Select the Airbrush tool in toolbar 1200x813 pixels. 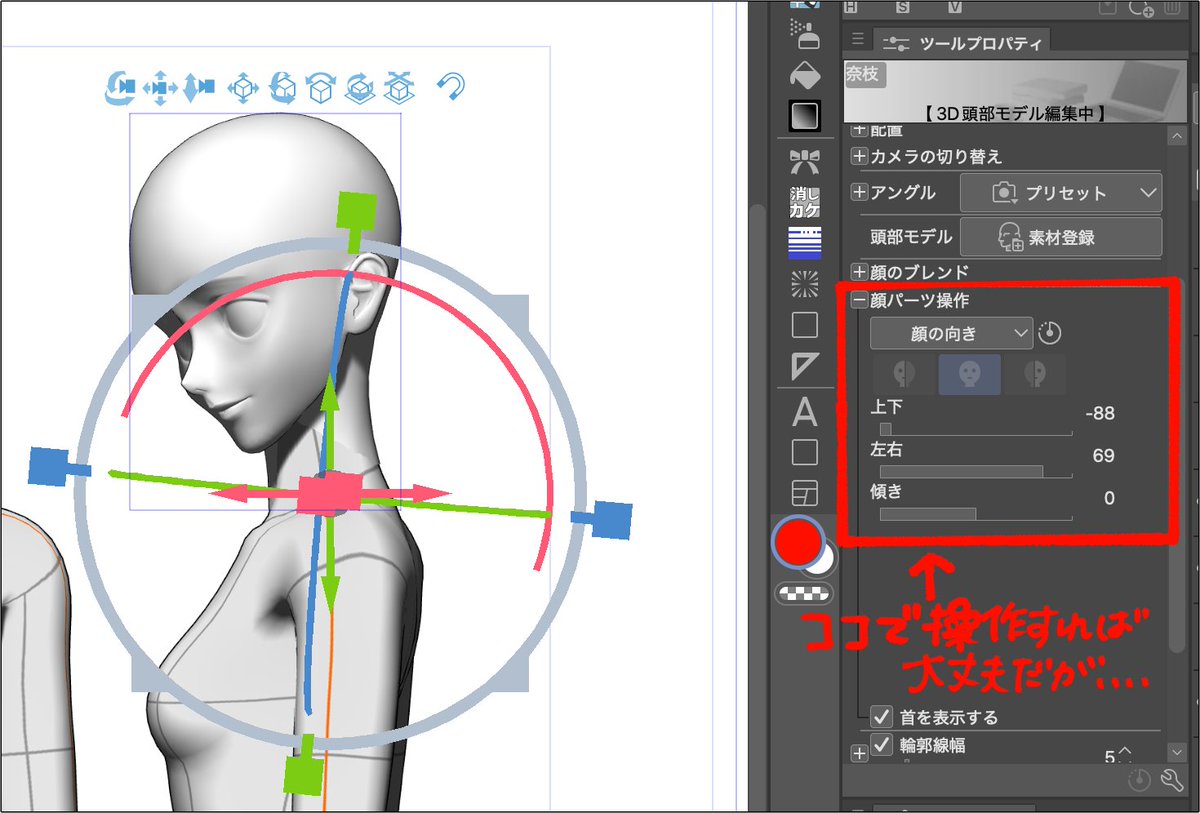[x=805, y=34]
